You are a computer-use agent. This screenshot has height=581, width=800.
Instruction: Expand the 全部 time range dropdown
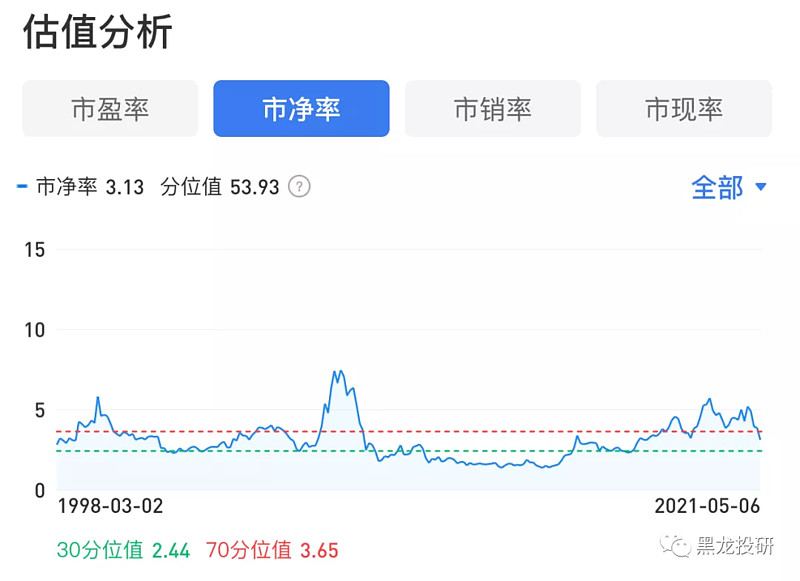(x=729, y=187)
